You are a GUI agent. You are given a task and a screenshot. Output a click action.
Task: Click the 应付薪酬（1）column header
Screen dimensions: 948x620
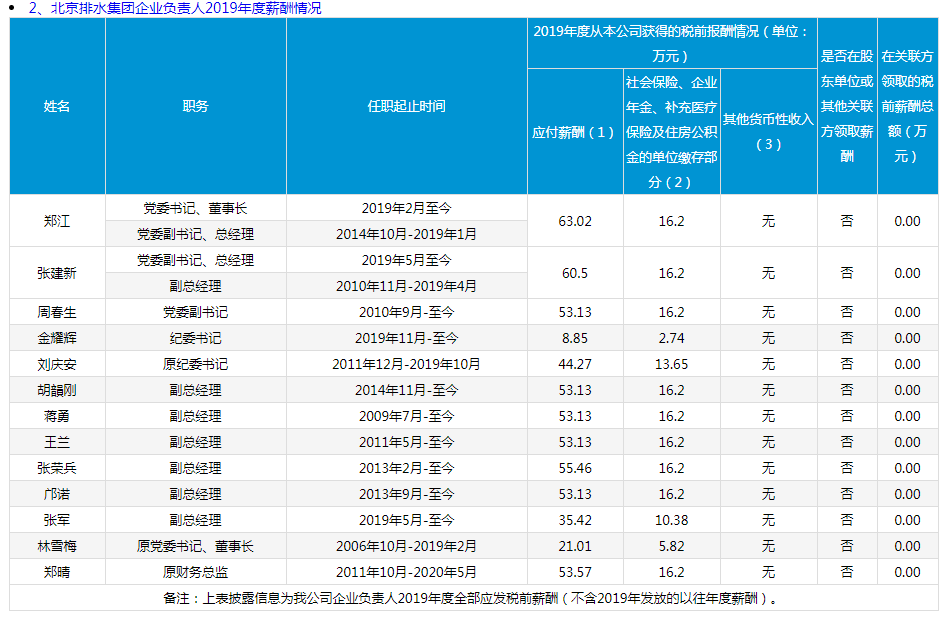click(x=574, y=132)
